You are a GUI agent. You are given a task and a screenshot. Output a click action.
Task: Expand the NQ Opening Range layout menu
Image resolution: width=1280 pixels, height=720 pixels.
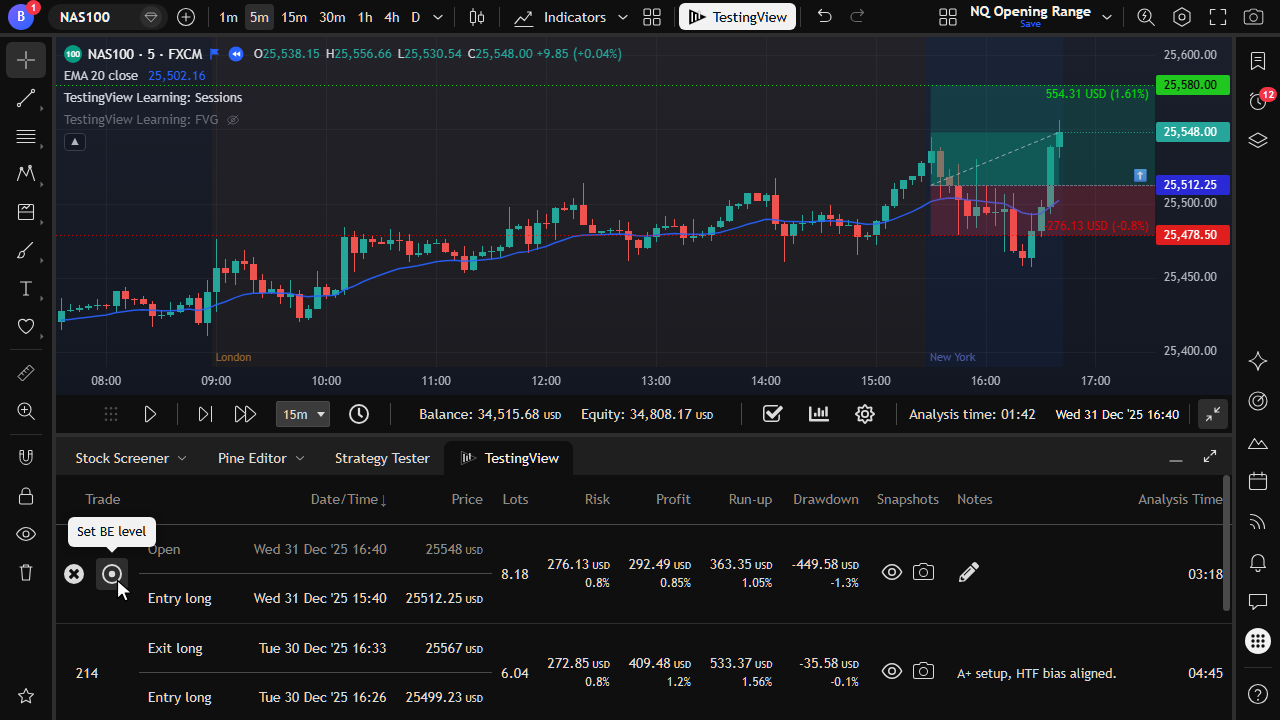pos(1107,17)
